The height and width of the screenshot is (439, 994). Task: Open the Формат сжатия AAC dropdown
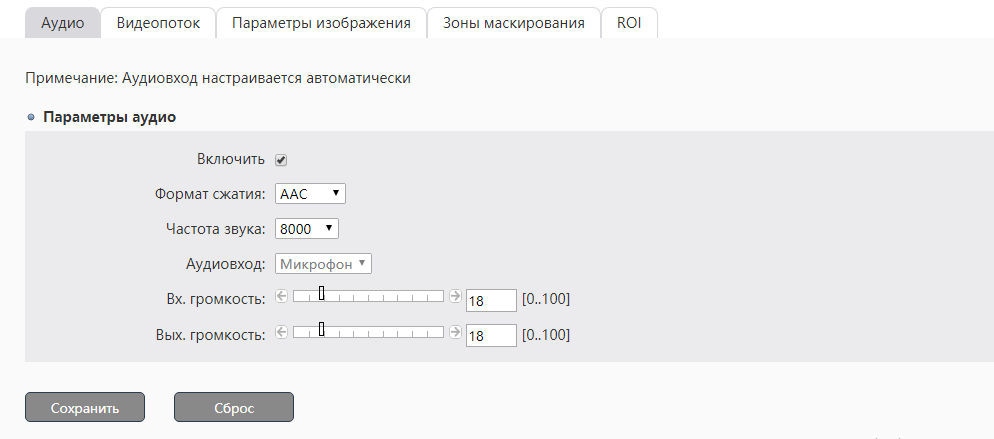pos(310,194)
